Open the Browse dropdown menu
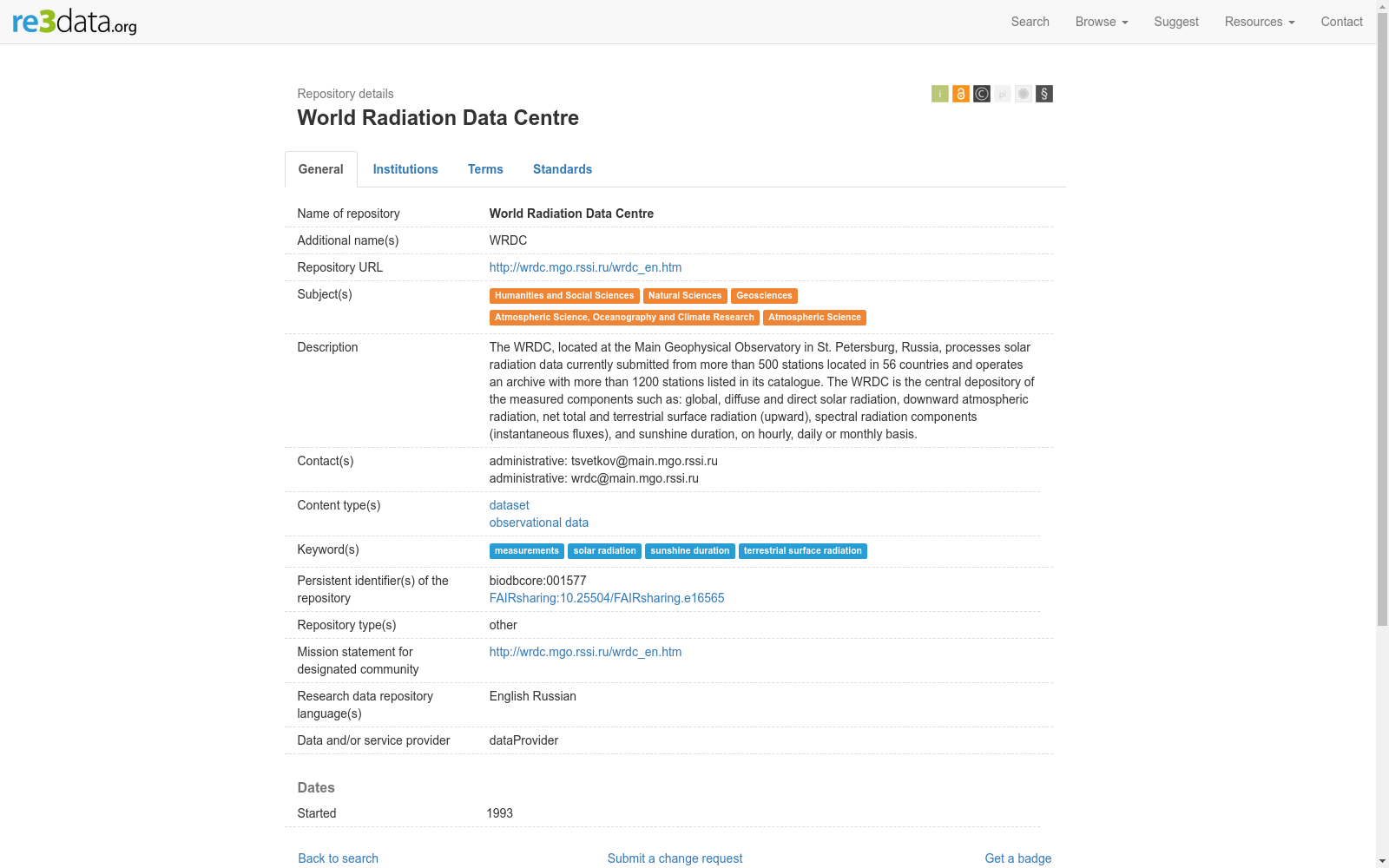 click(1102, 22)
